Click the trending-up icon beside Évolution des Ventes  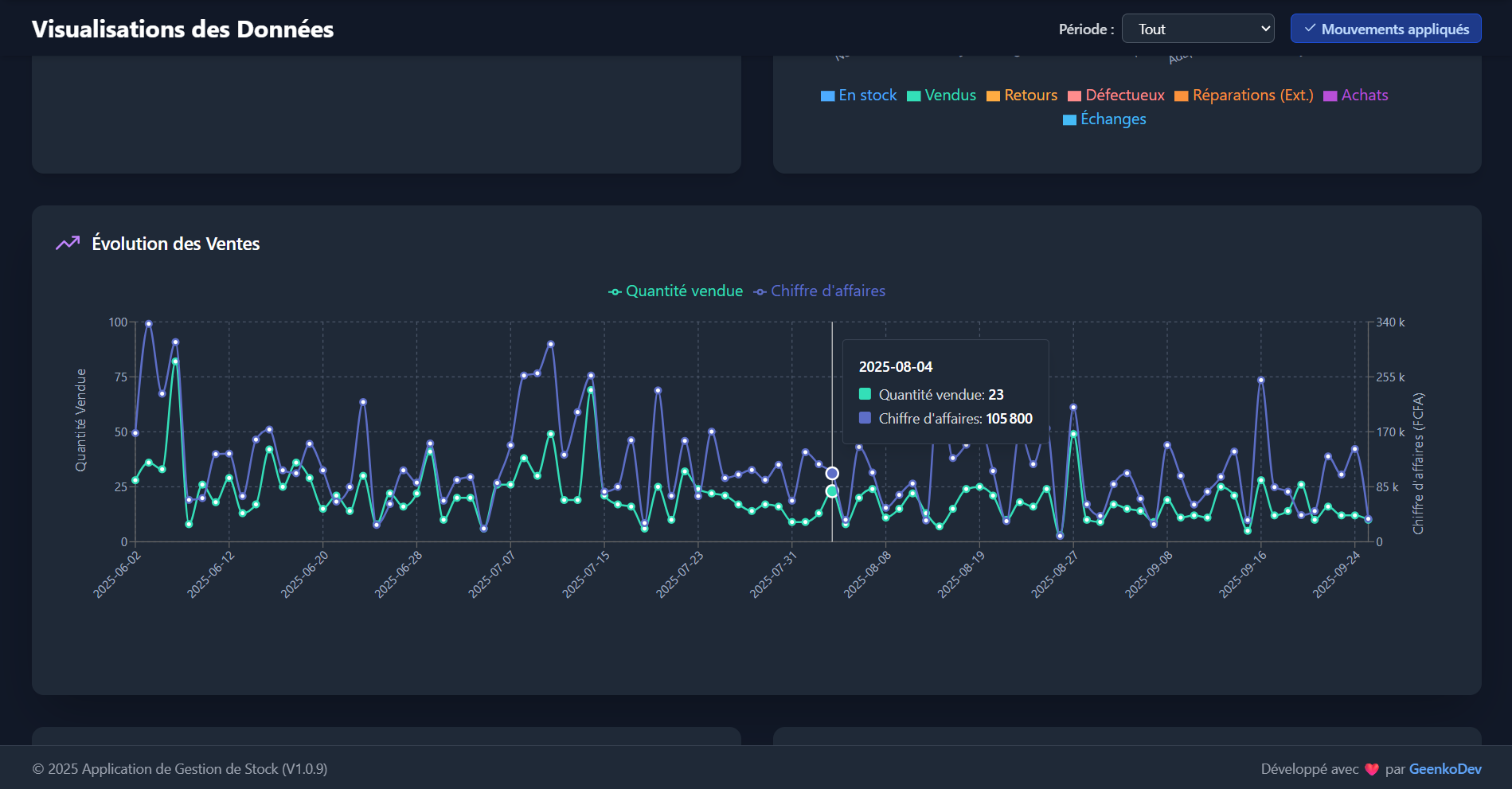pos(68,243)
